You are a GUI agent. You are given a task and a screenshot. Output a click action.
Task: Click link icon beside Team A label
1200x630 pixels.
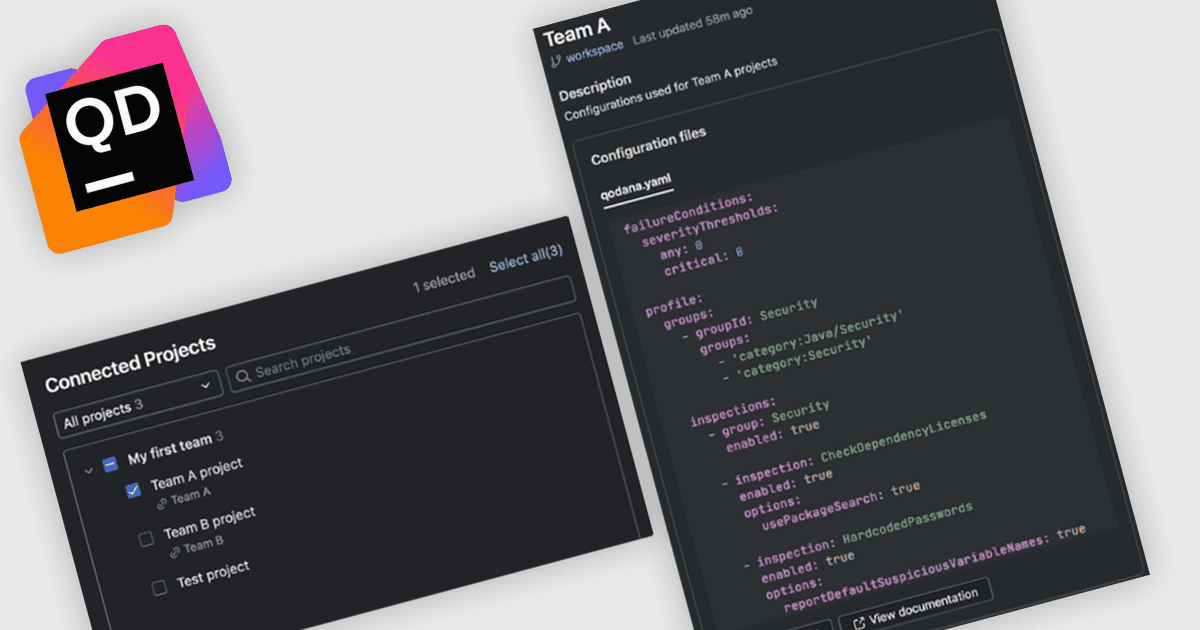160,505
